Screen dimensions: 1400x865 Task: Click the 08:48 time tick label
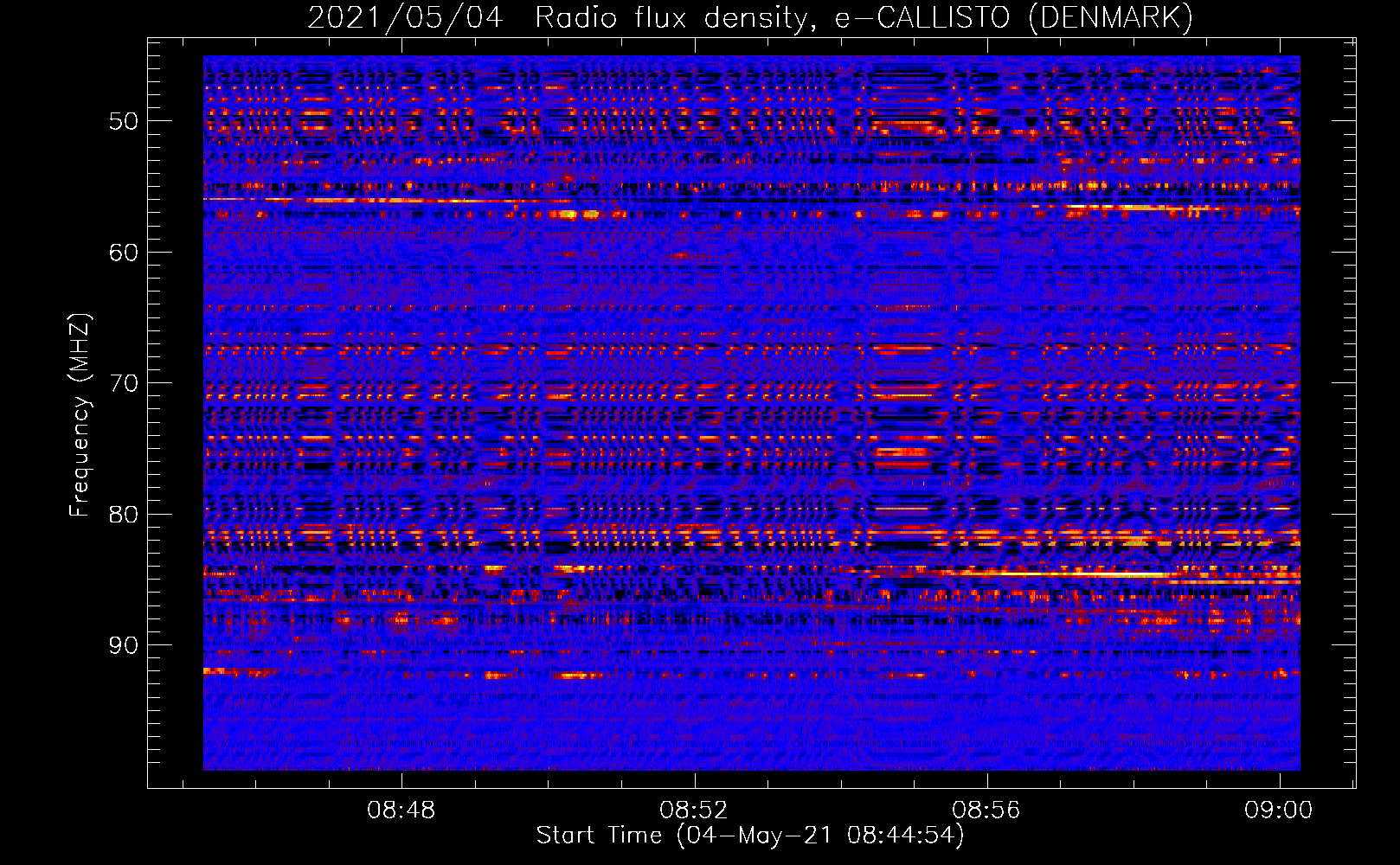[x=401, y=811]
